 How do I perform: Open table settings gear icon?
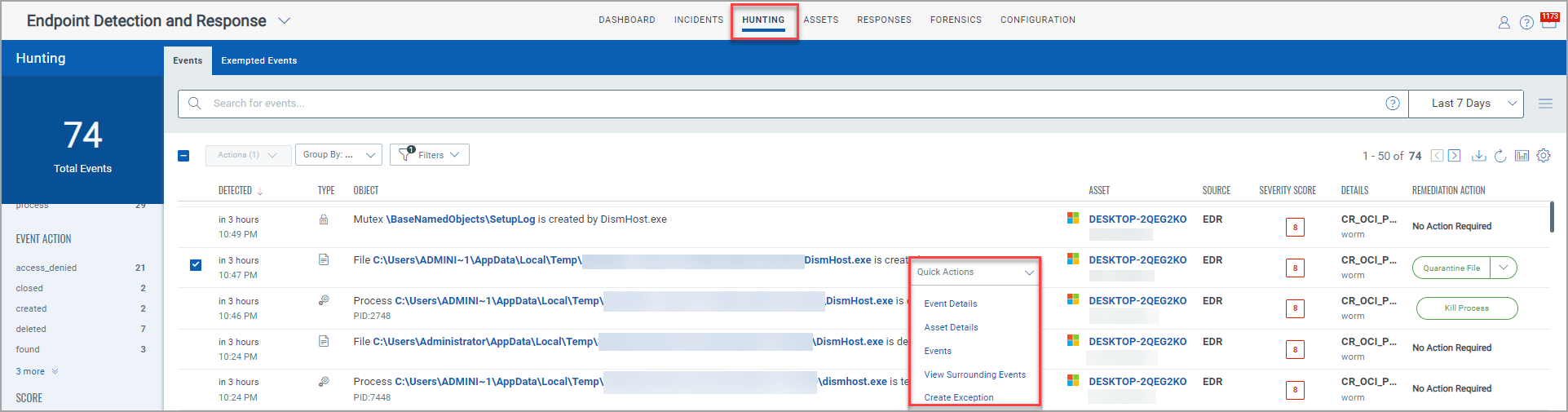[1544, 155]
